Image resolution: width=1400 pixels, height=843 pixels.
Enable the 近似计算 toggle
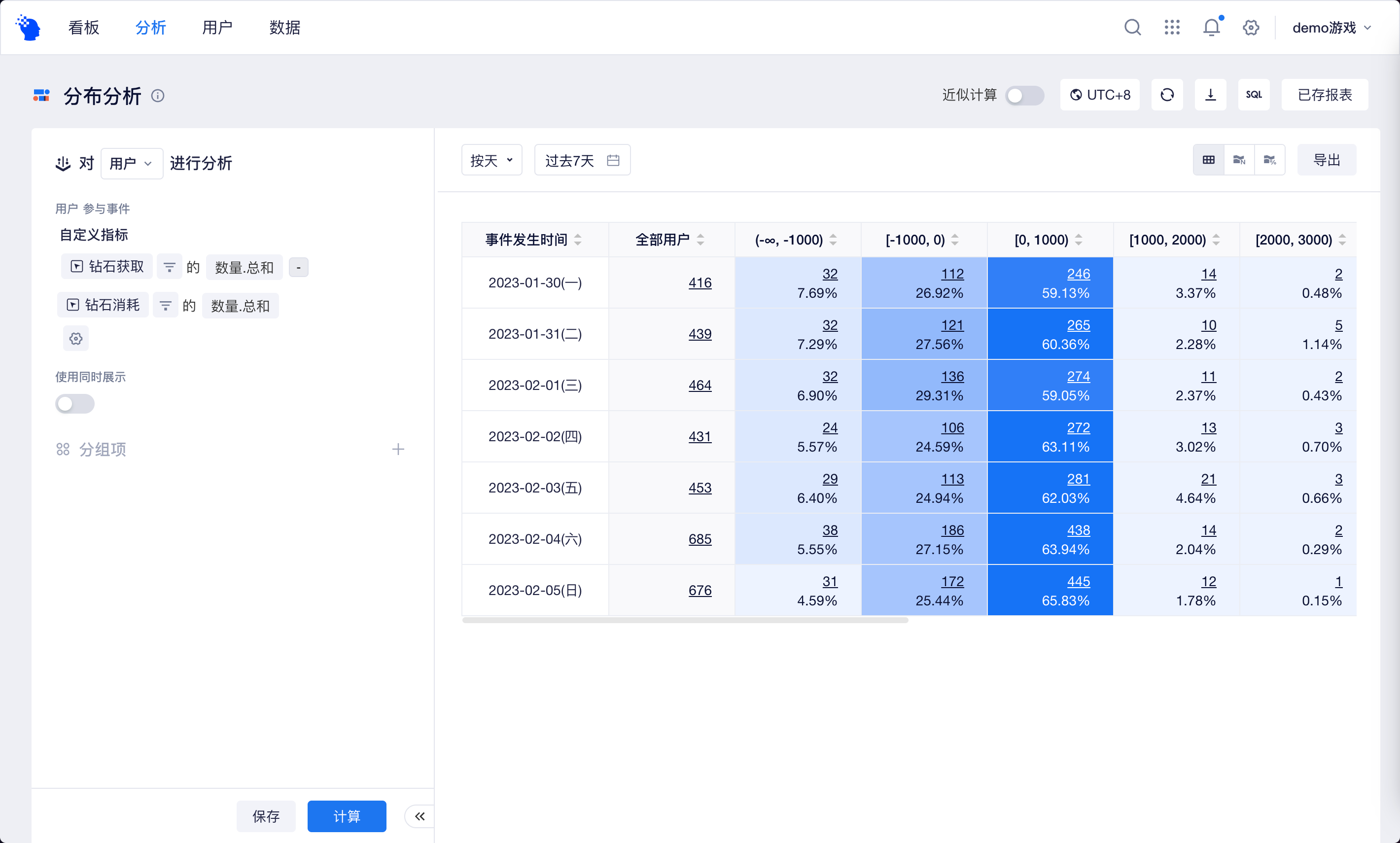pos(1024,96)
